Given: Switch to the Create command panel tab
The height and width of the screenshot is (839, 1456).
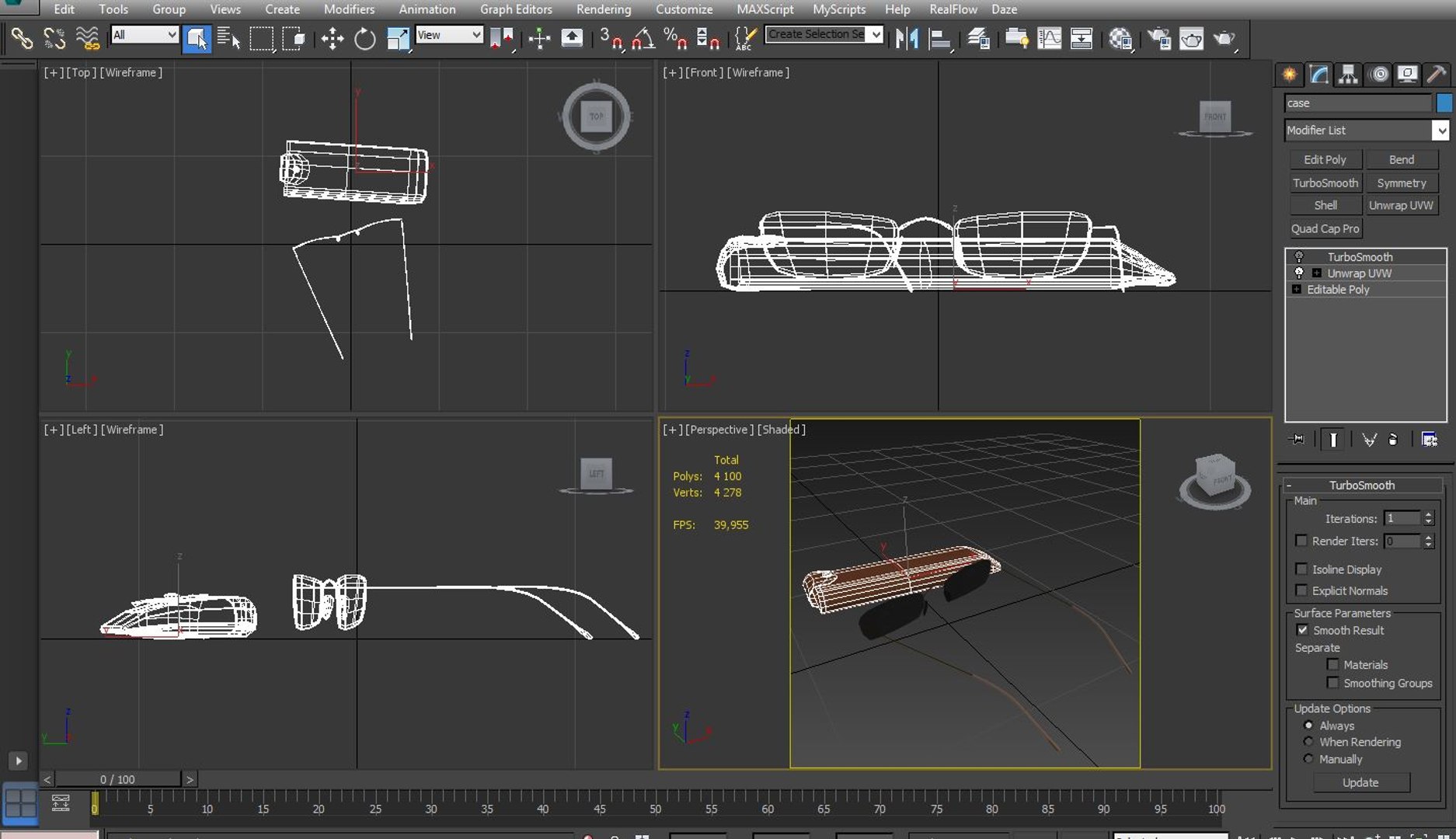Looking at the screenshot, I should (1289, 74).
